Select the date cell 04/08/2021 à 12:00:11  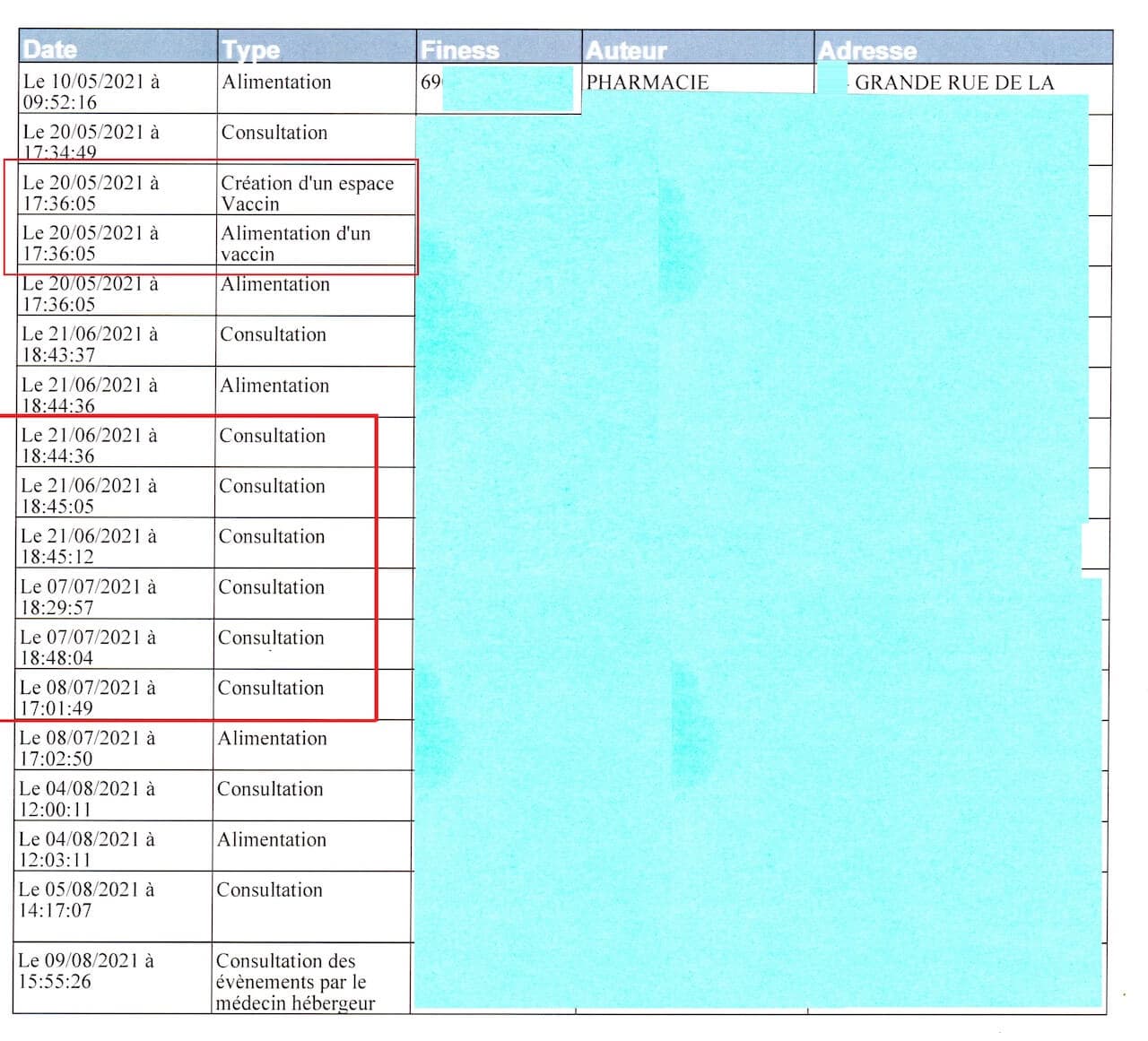tap(87, 799)
